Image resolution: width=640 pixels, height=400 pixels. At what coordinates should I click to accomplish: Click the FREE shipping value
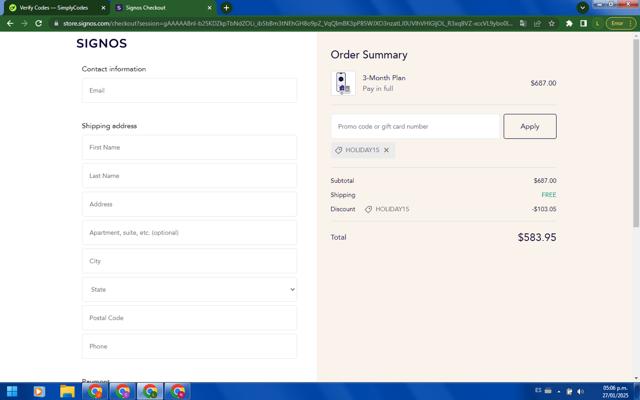(x=549, y=195)
